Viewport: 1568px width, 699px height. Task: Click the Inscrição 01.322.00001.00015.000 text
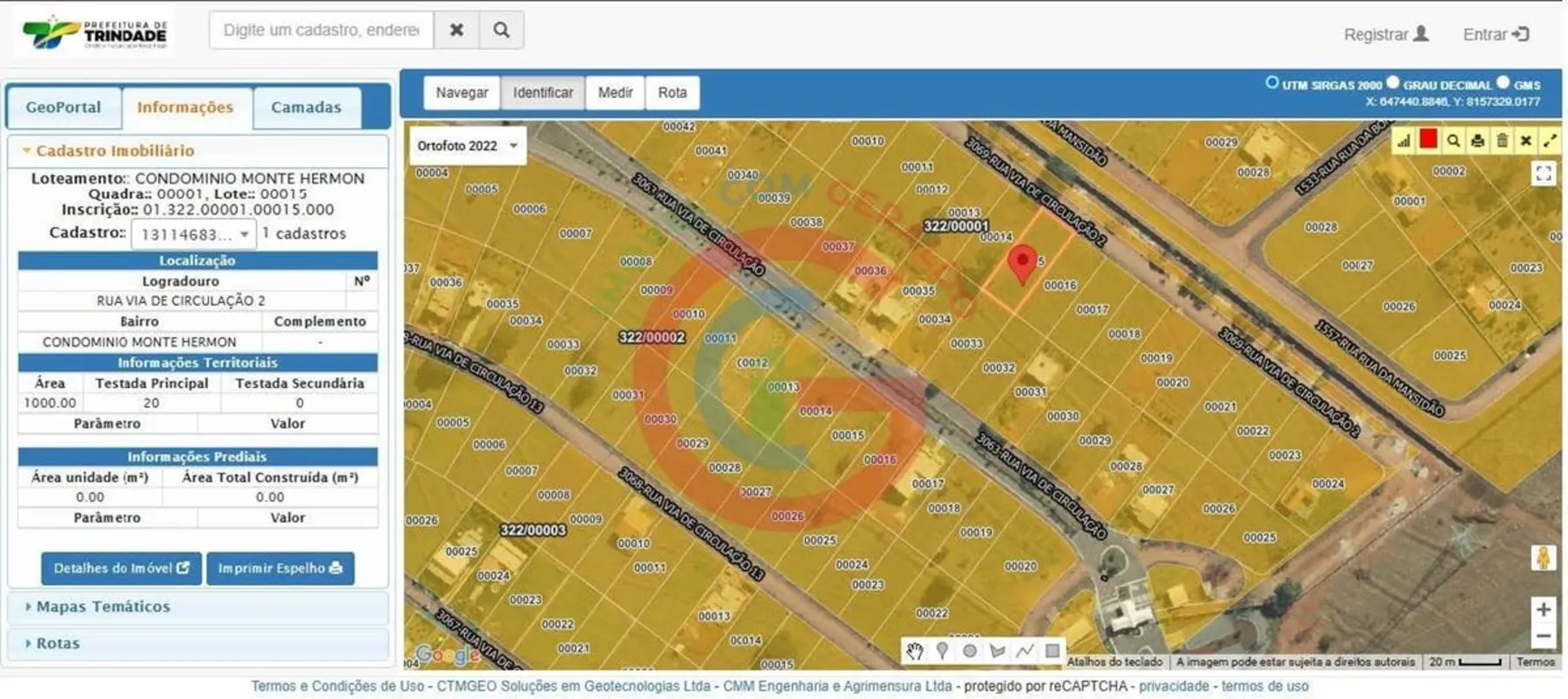198,210
